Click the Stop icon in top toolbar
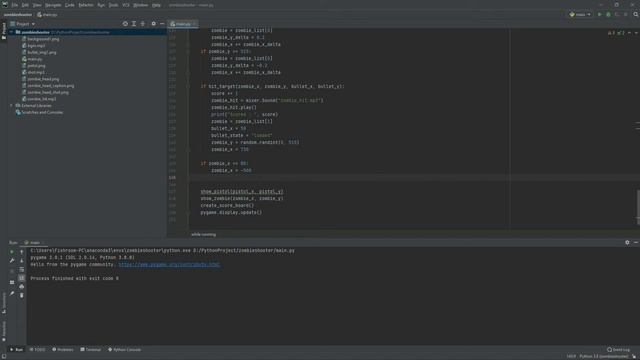Image resolution: width=640 pixels, height=360 pixels. (x=625, y=14)
